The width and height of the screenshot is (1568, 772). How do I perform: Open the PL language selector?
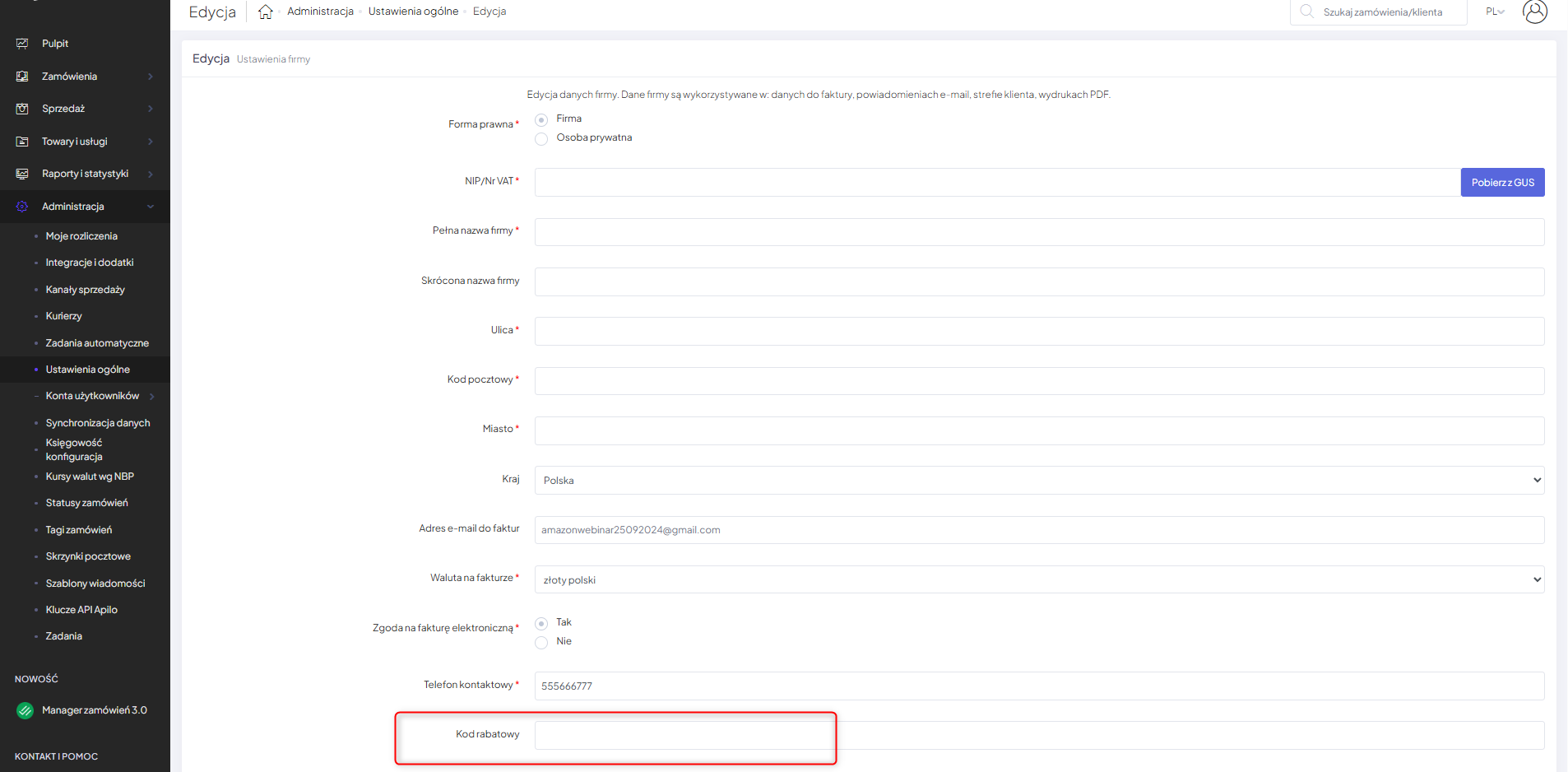[1495, 12]
